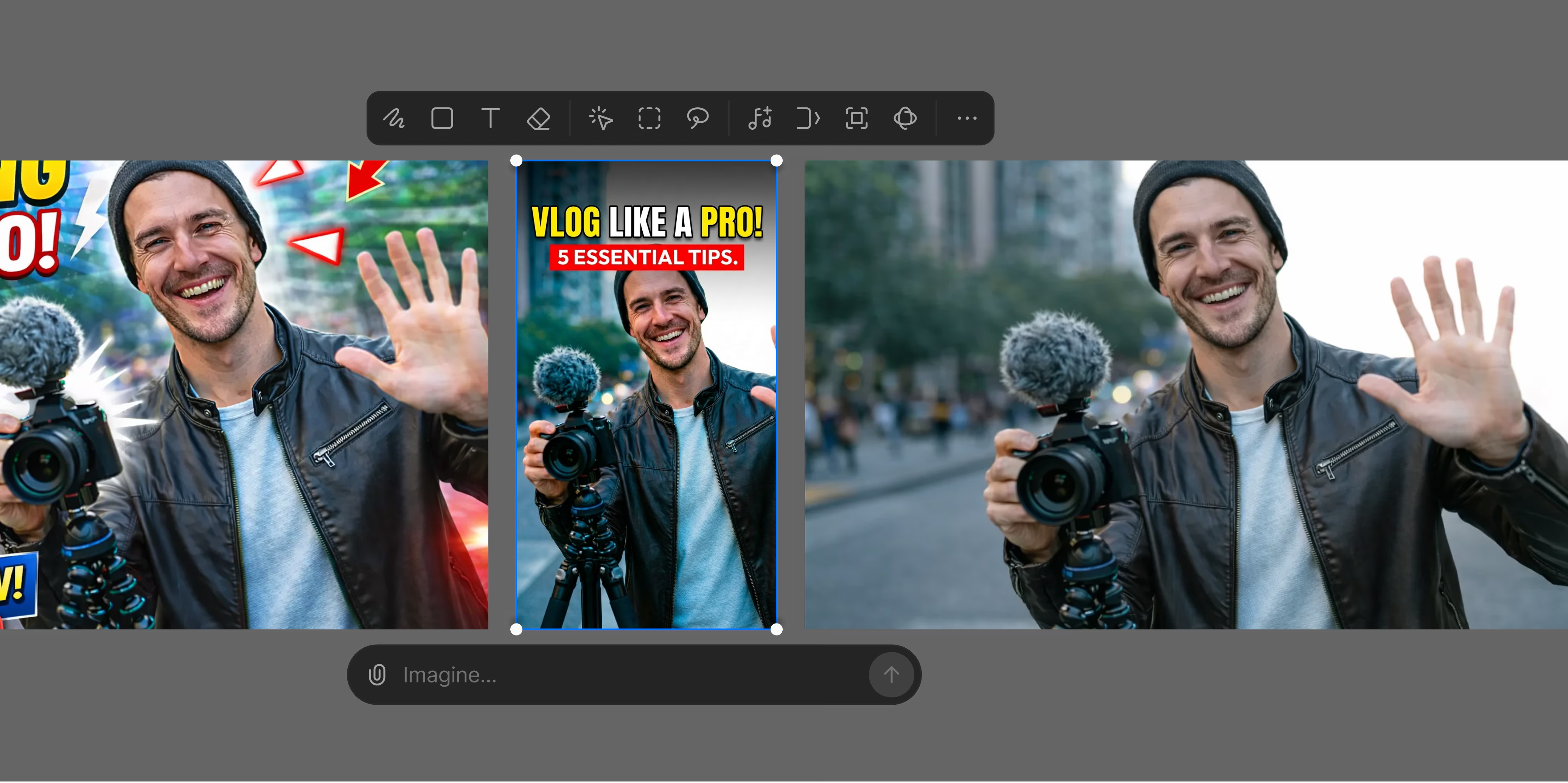
Task: Select the vertical VLOG LIKE A PRO thumbnail
Action: tap(646, 395)
